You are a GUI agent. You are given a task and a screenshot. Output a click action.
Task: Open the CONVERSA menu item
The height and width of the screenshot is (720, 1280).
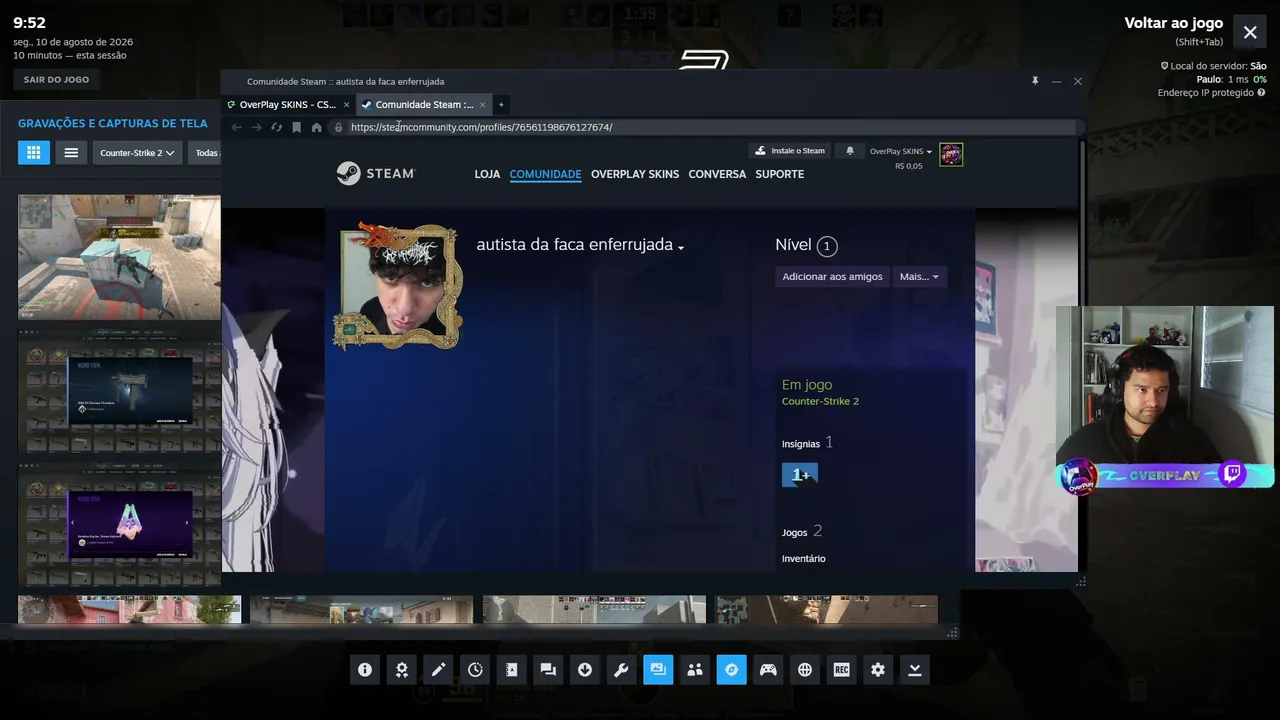coord(717,174)
